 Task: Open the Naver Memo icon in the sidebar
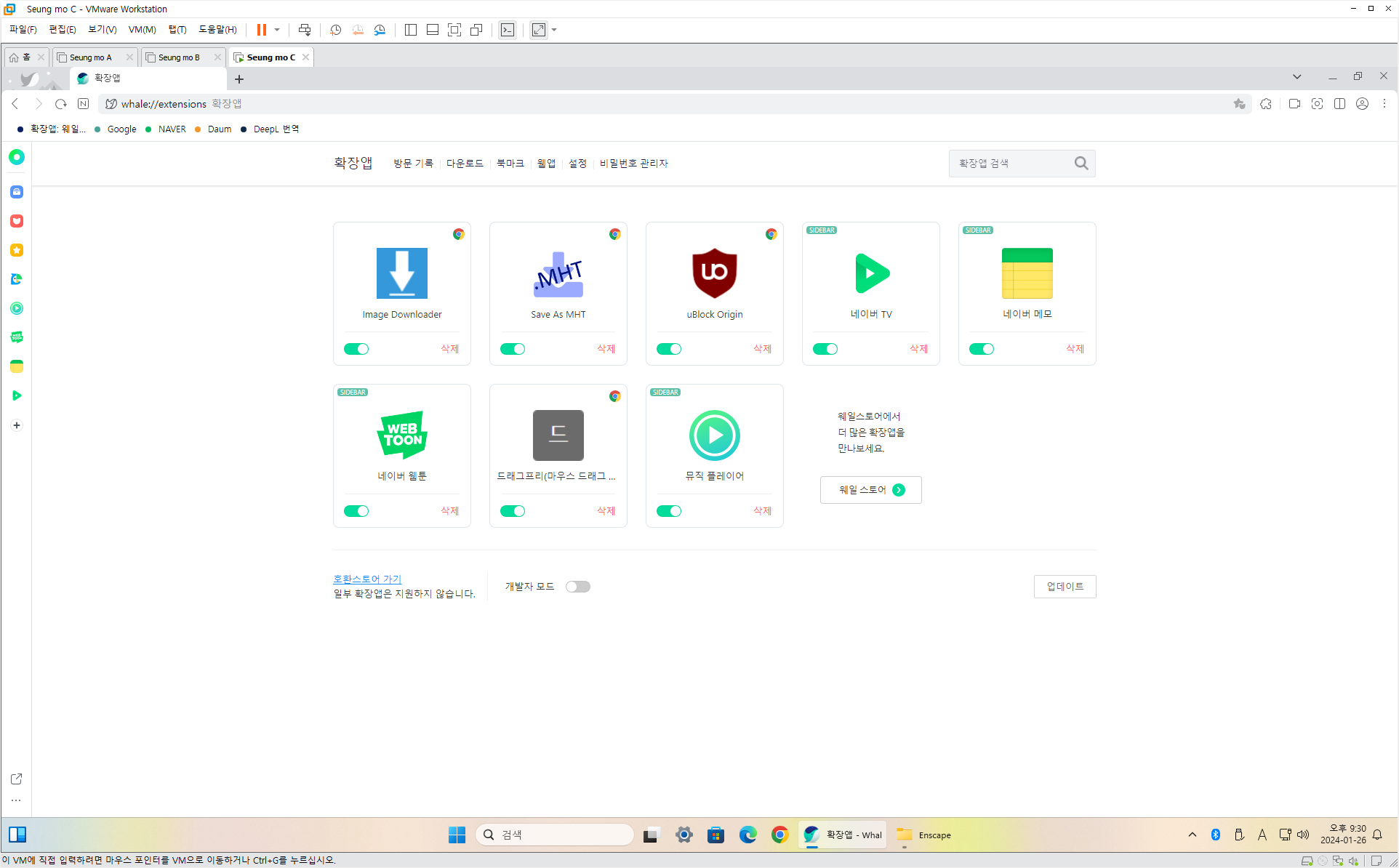pyautogui.click(x=17, y=366)
